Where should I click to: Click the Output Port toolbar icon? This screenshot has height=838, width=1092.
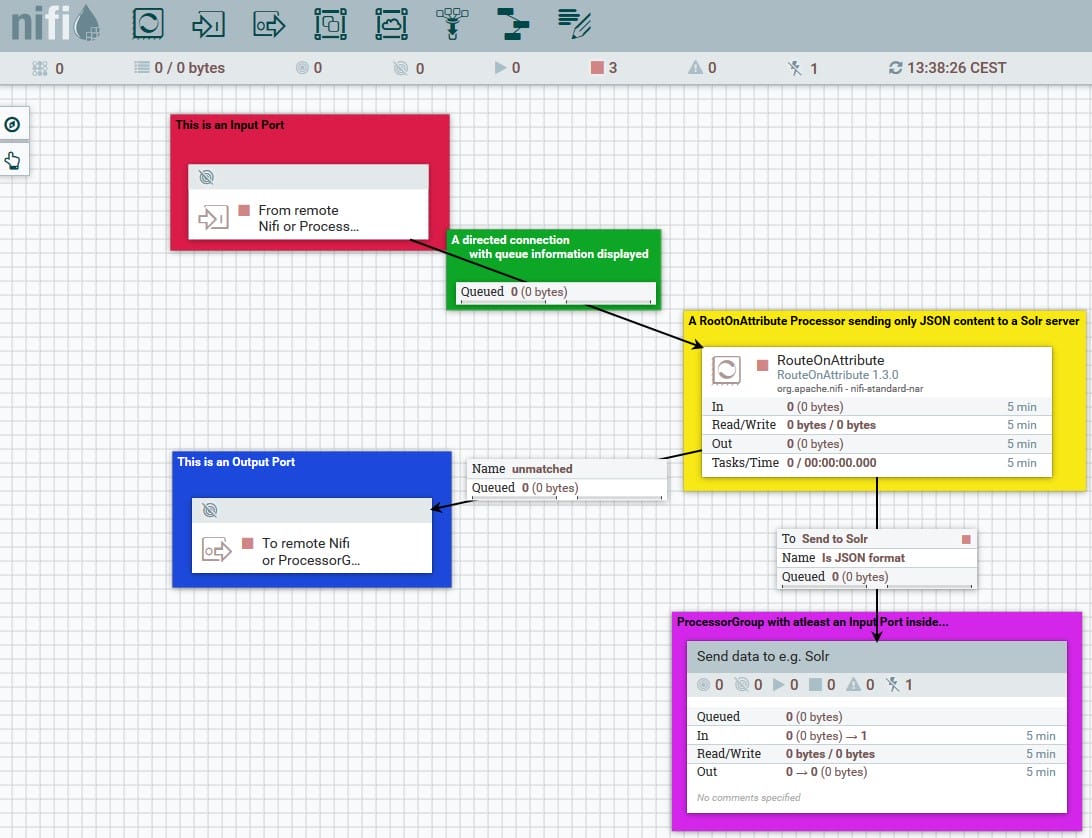(269, 24)
